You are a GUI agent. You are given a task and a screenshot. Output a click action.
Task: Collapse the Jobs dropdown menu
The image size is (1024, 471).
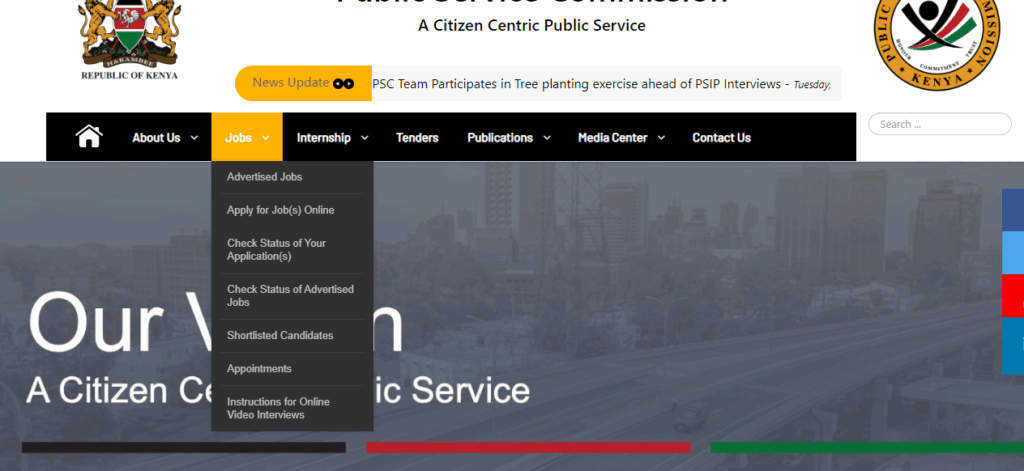tap(247, 137)
